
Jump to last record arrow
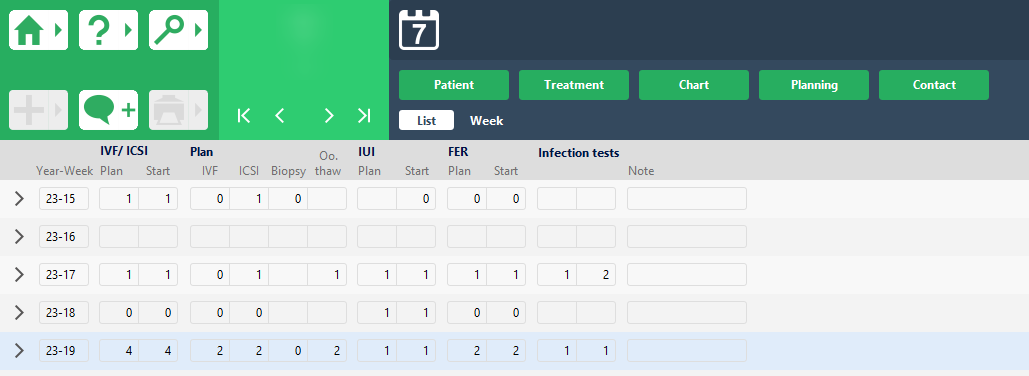(x=364, y=115)
